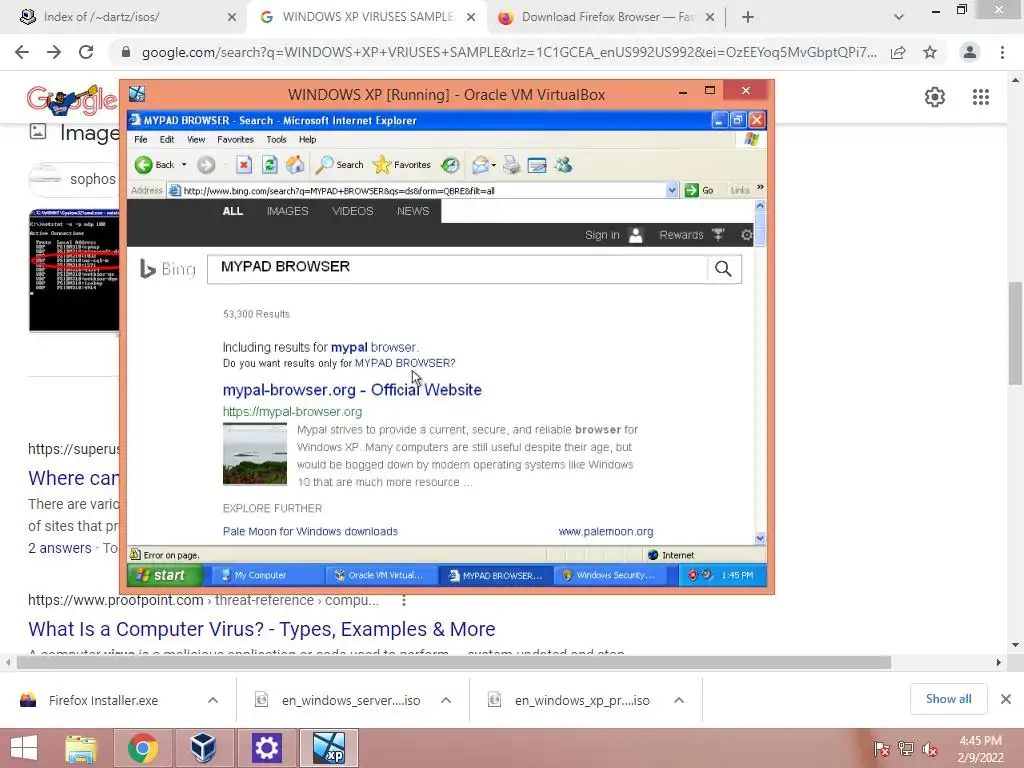Screen dimensions: 1024x768
Task: Open a new Chrome tab with plus button
Action: [748, 17]
